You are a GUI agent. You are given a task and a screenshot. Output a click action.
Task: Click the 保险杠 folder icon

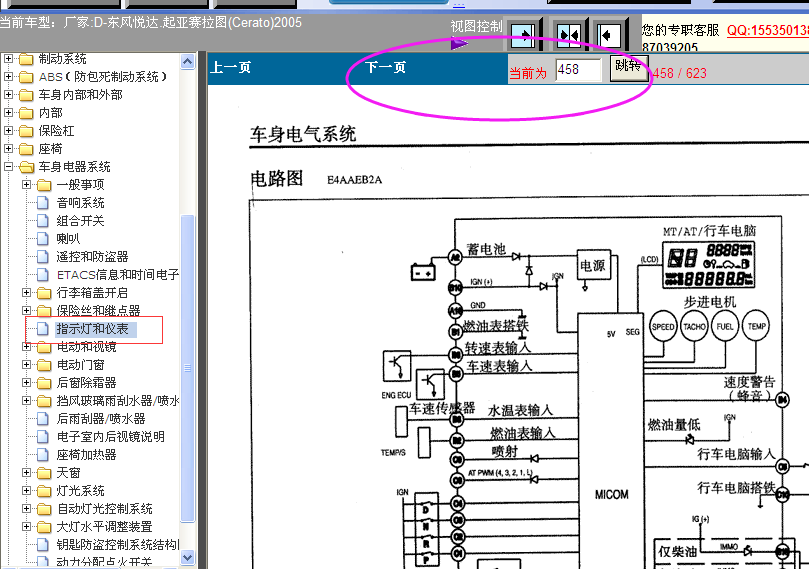point(26,131)
